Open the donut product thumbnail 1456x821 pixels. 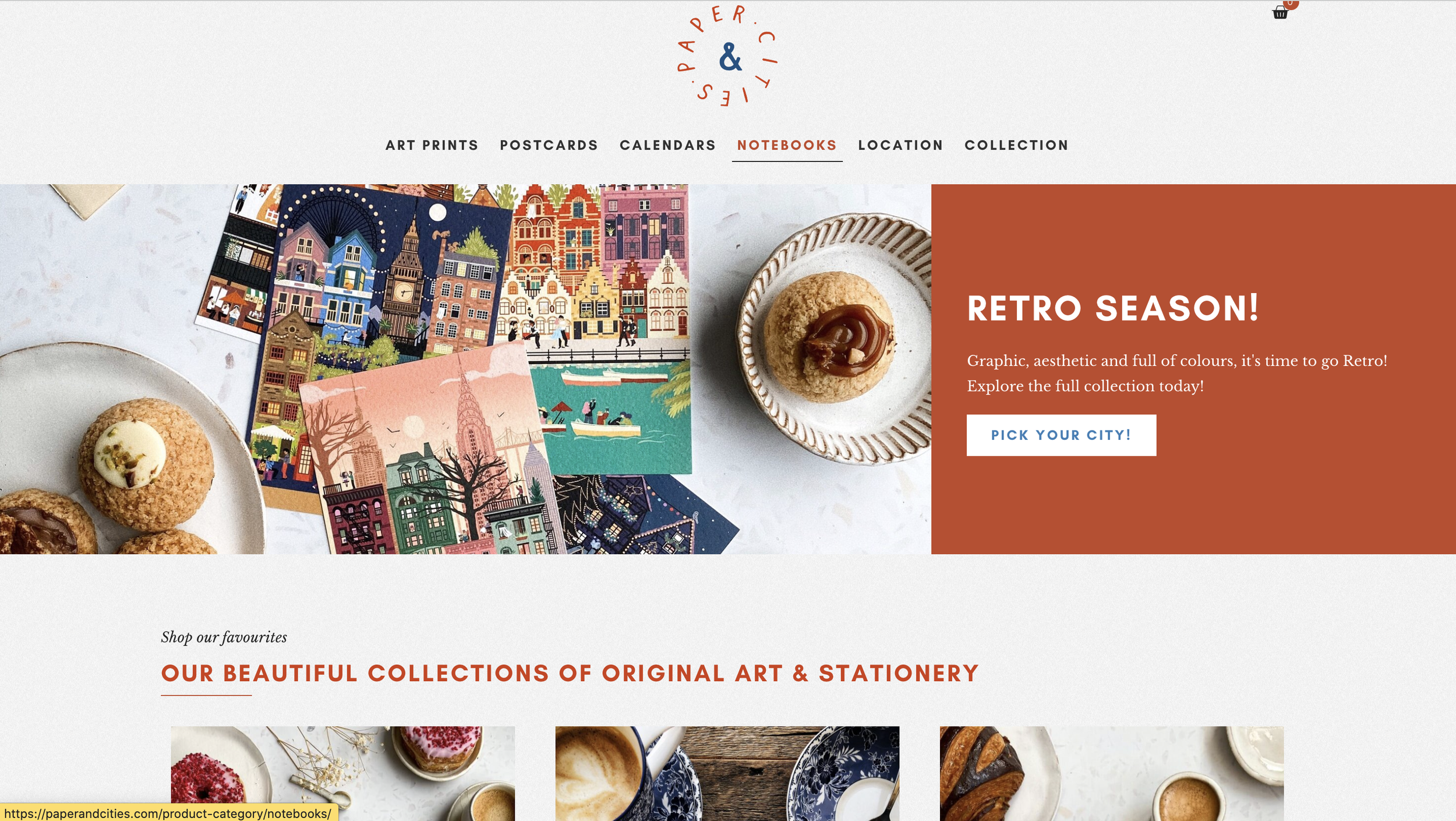(x=342, y=773)
